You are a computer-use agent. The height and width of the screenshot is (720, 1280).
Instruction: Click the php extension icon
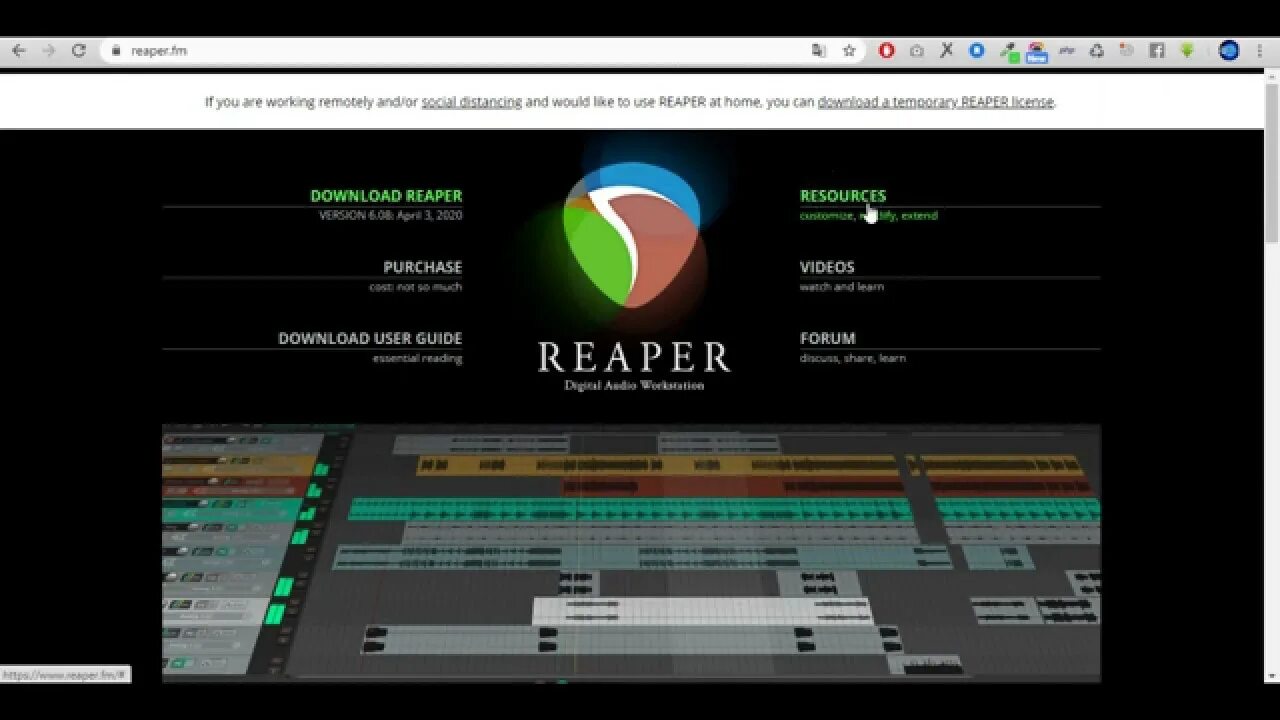click(x=1067, y=51)
